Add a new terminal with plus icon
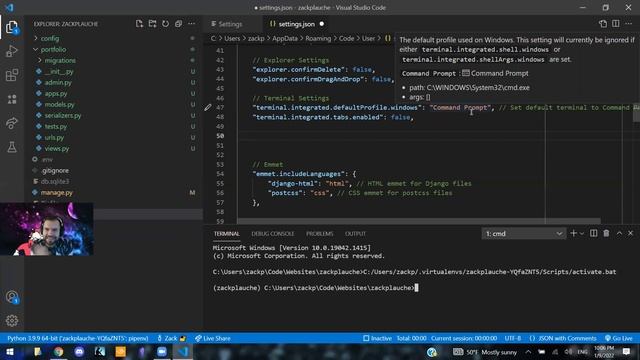640x360 pixels. [573, 233]
